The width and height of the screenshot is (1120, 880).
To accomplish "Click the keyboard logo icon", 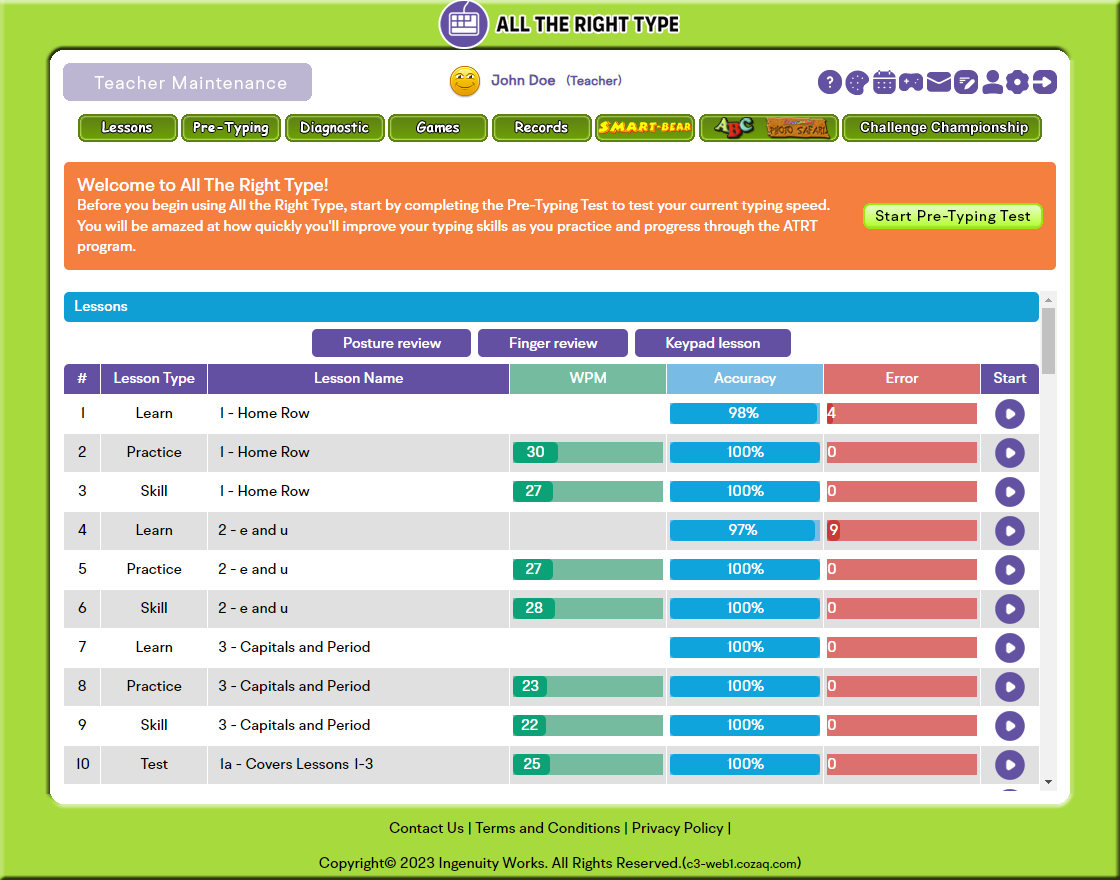I will click(464, 24).
